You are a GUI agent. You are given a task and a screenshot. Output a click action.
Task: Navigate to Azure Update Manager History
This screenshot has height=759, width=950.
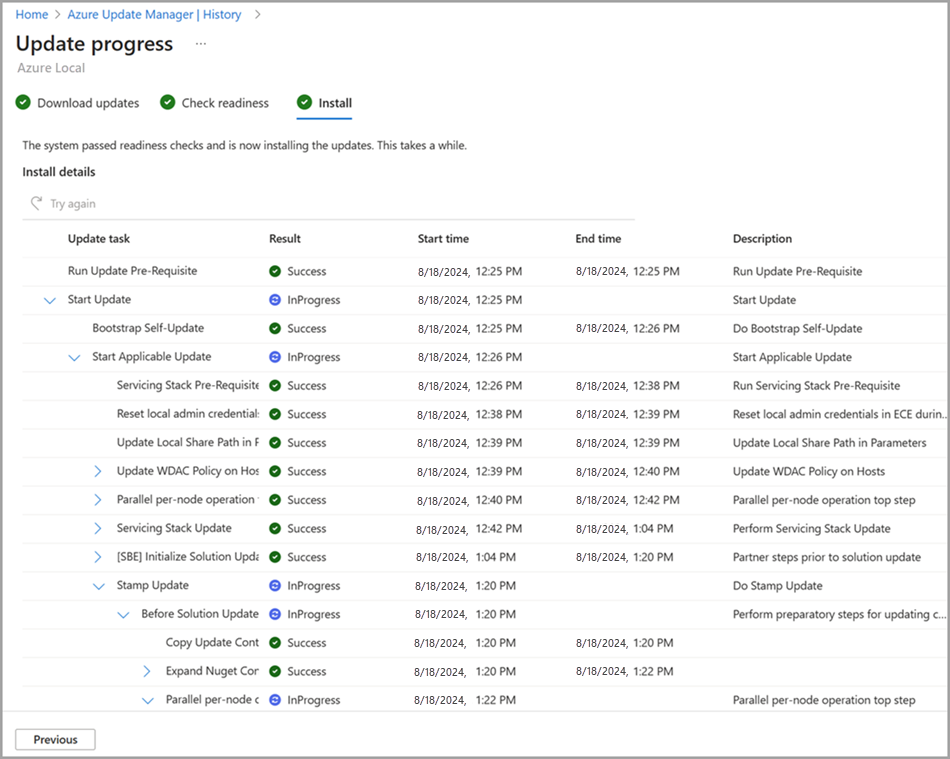click(x=155, y=14)
